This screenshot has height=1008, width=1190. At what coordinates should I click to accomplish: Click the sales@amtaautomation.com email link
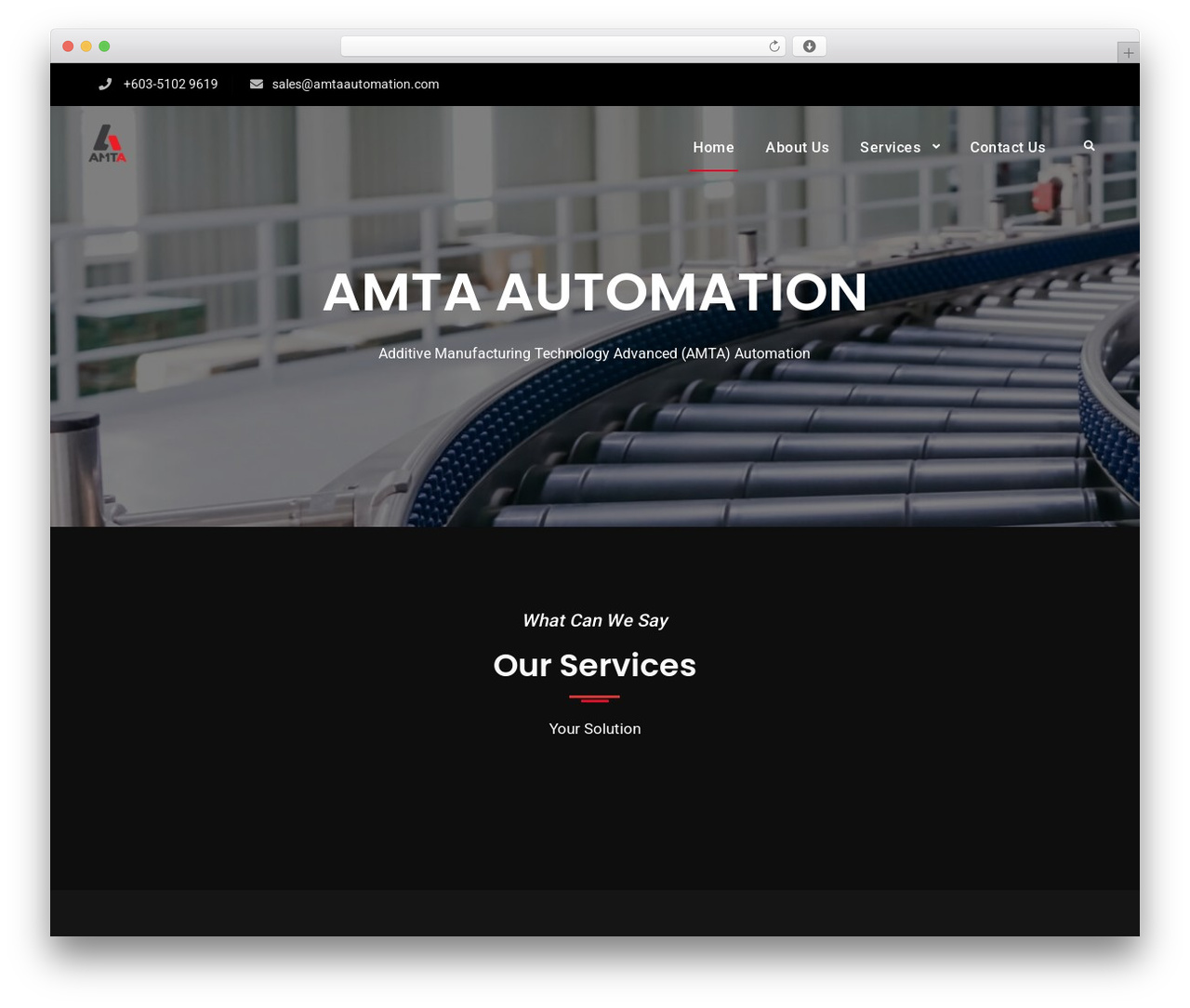pos(355,84)
